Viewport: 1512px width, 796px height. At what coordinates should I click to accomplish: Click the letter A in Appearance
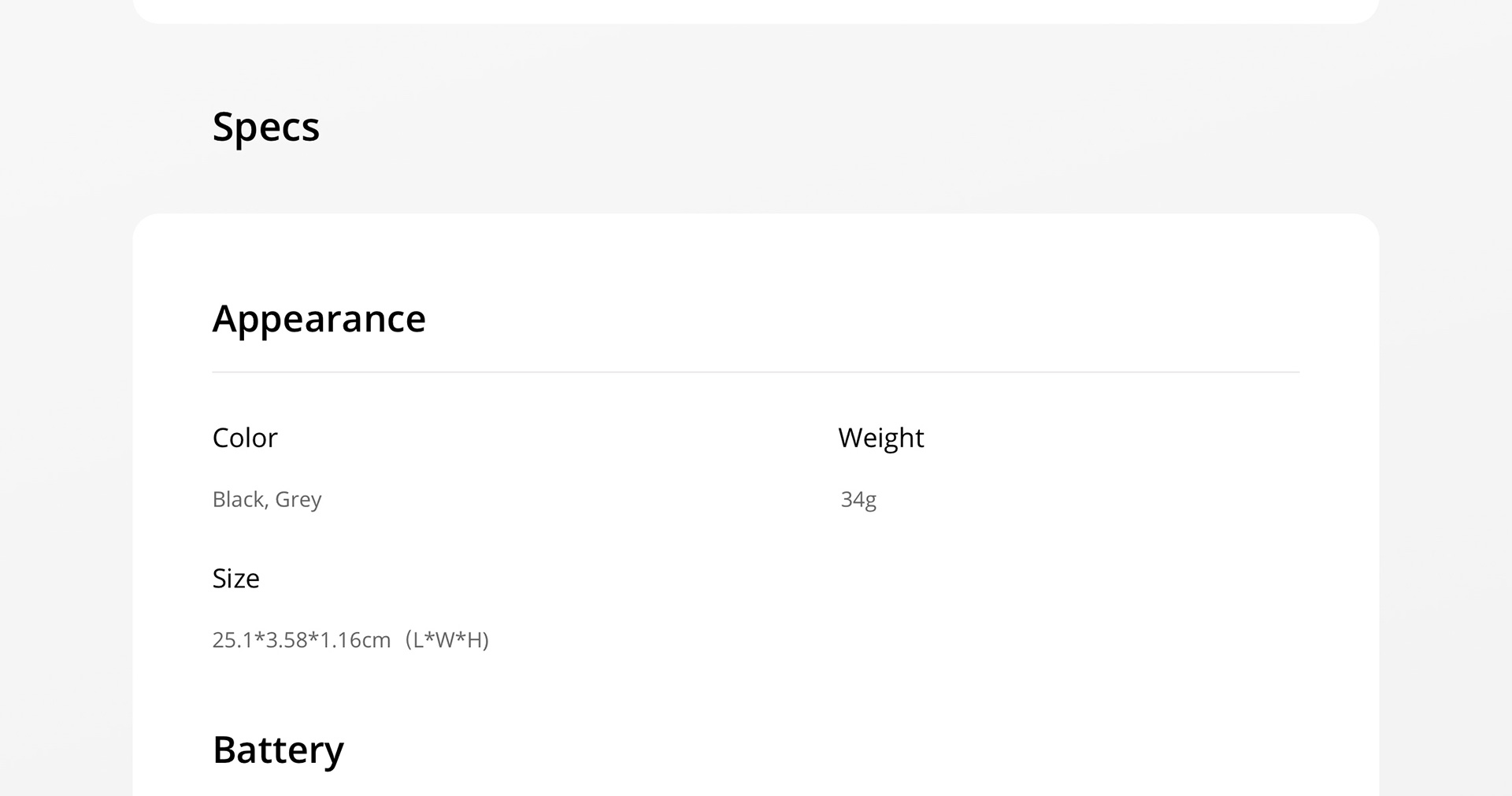226,319
